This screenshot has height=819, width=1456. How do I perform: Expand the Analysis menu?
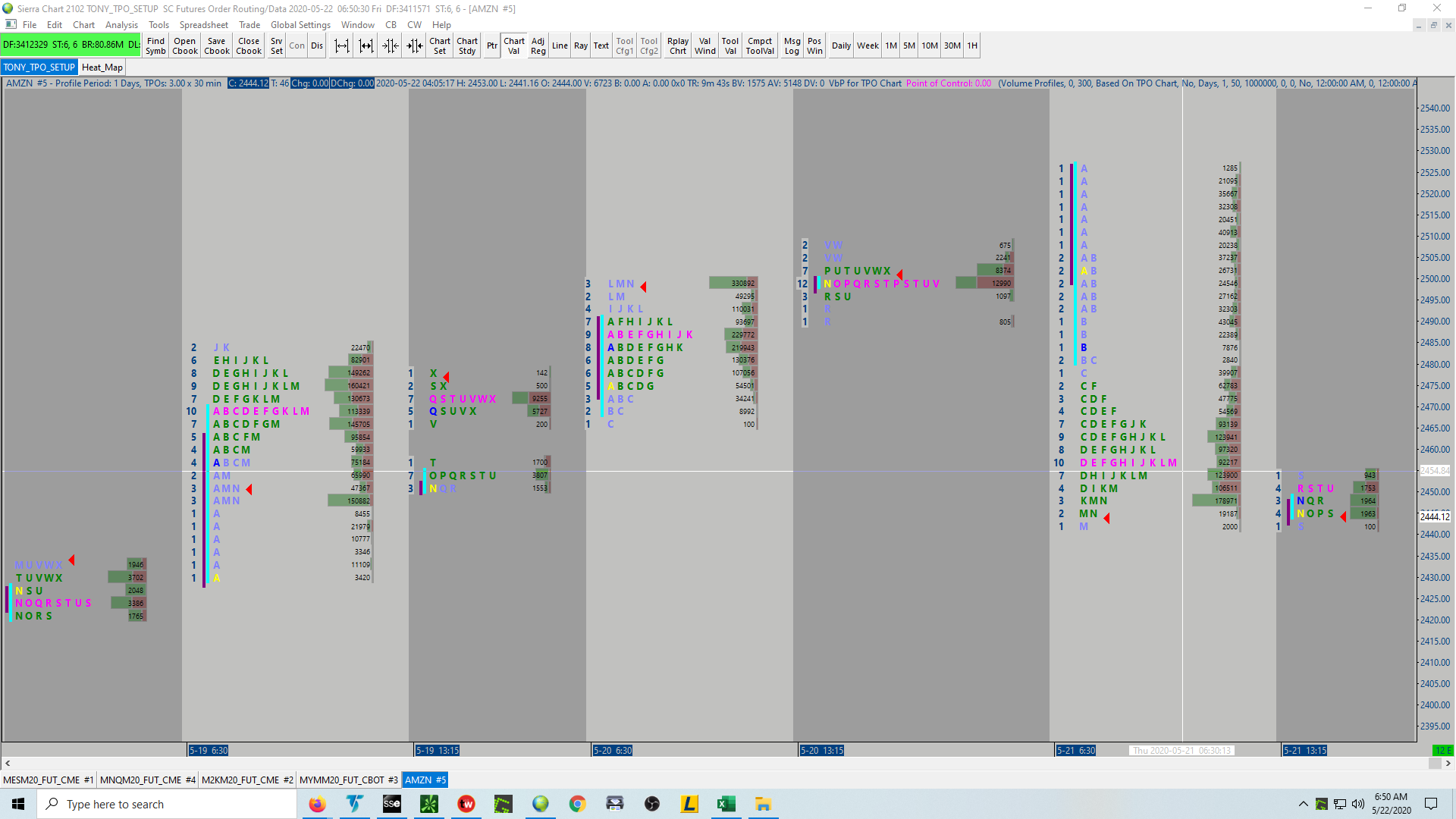[121, 25]
